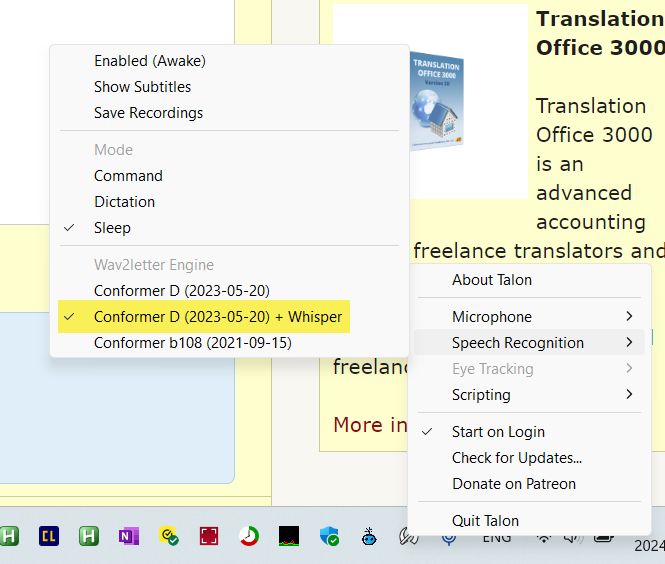Expand the Microphone submenu
The height and width of the screenshot is (564, 665).
[x=529, y=317]
